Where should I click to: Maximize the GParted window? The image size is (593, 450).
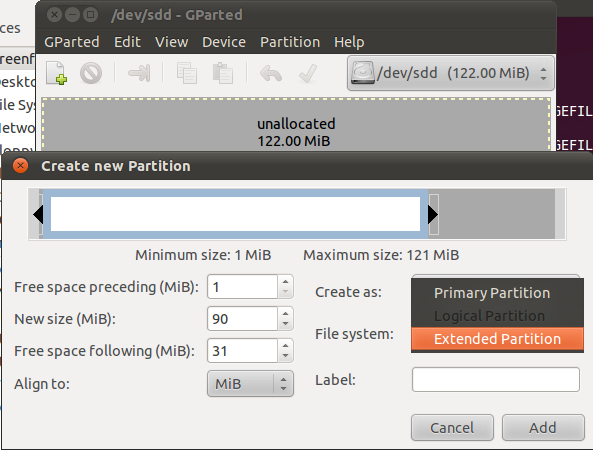(x=90, y=15)
